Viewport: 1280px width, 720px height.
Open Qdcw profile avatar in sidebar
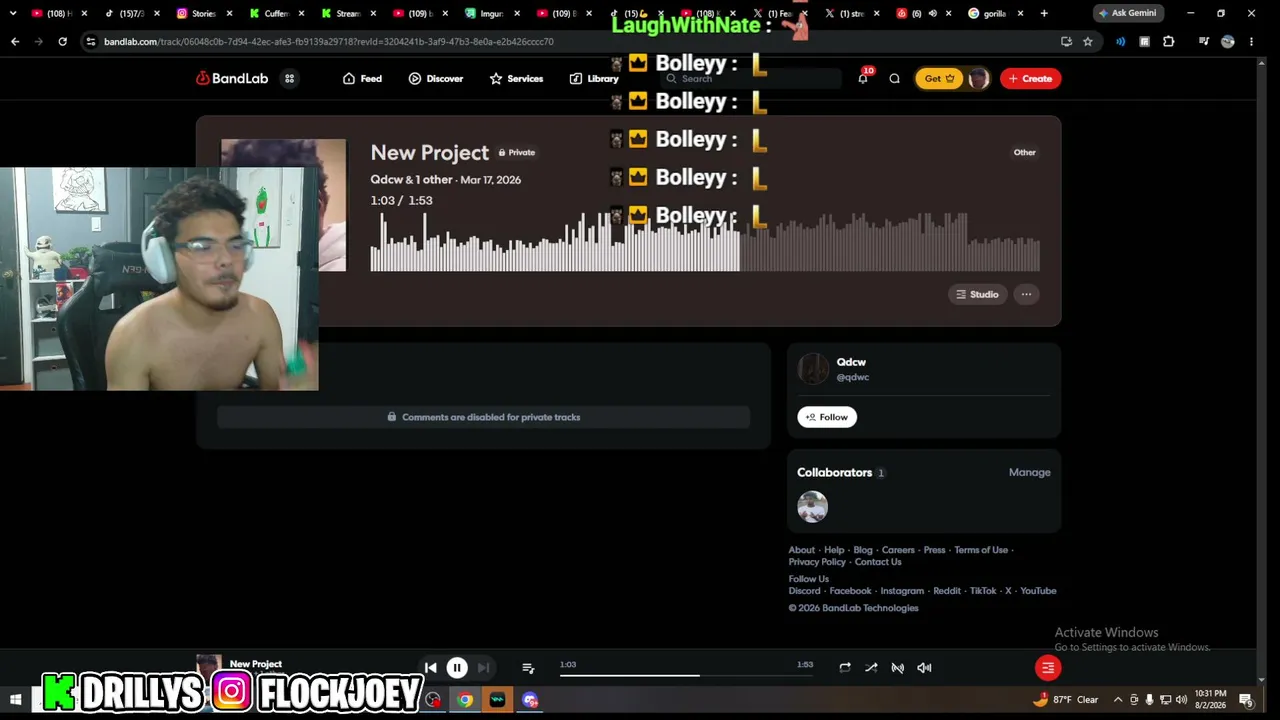(813, 369)
